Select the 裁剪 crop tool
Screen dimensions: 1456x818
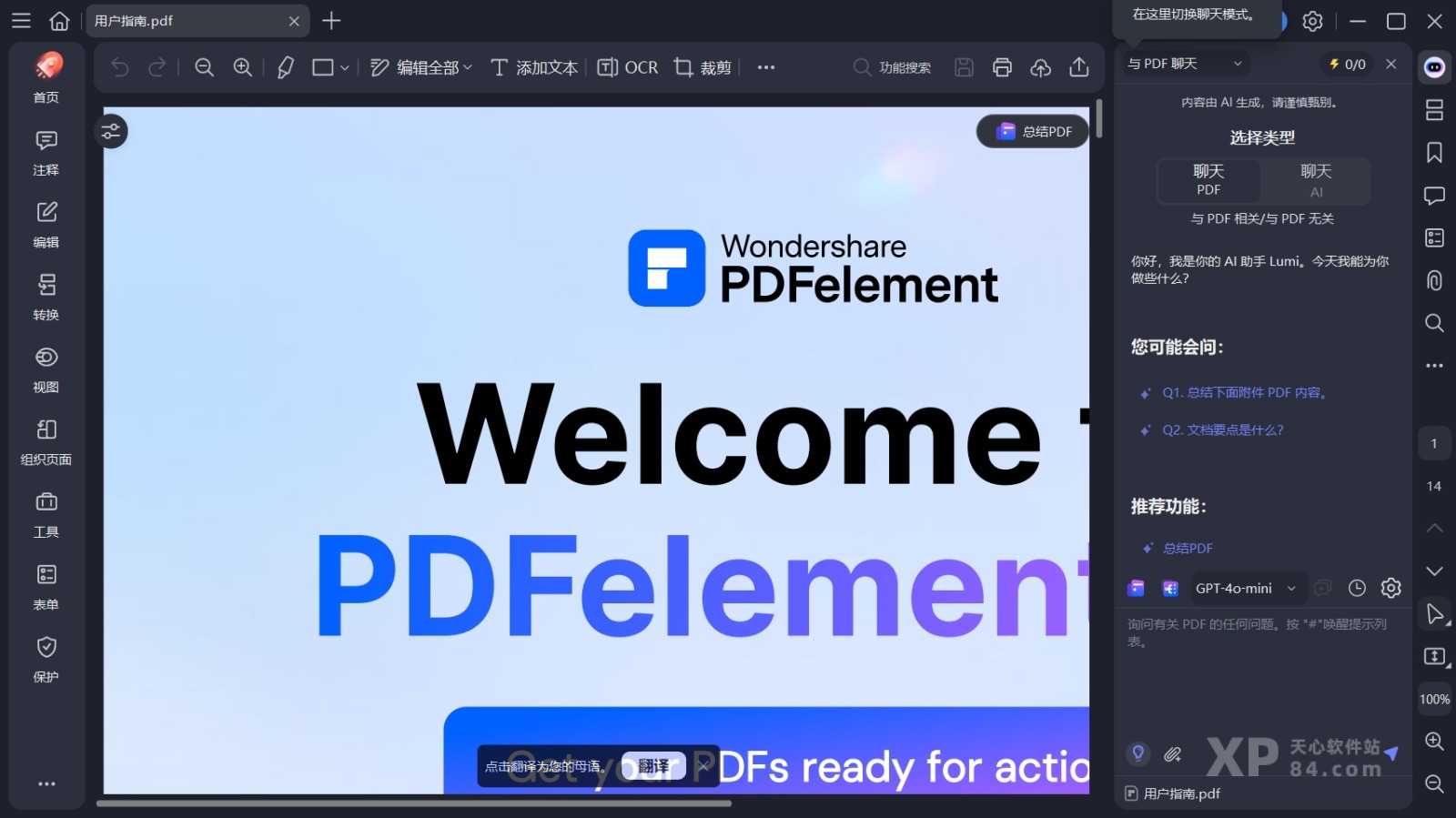tap(703, 67)
